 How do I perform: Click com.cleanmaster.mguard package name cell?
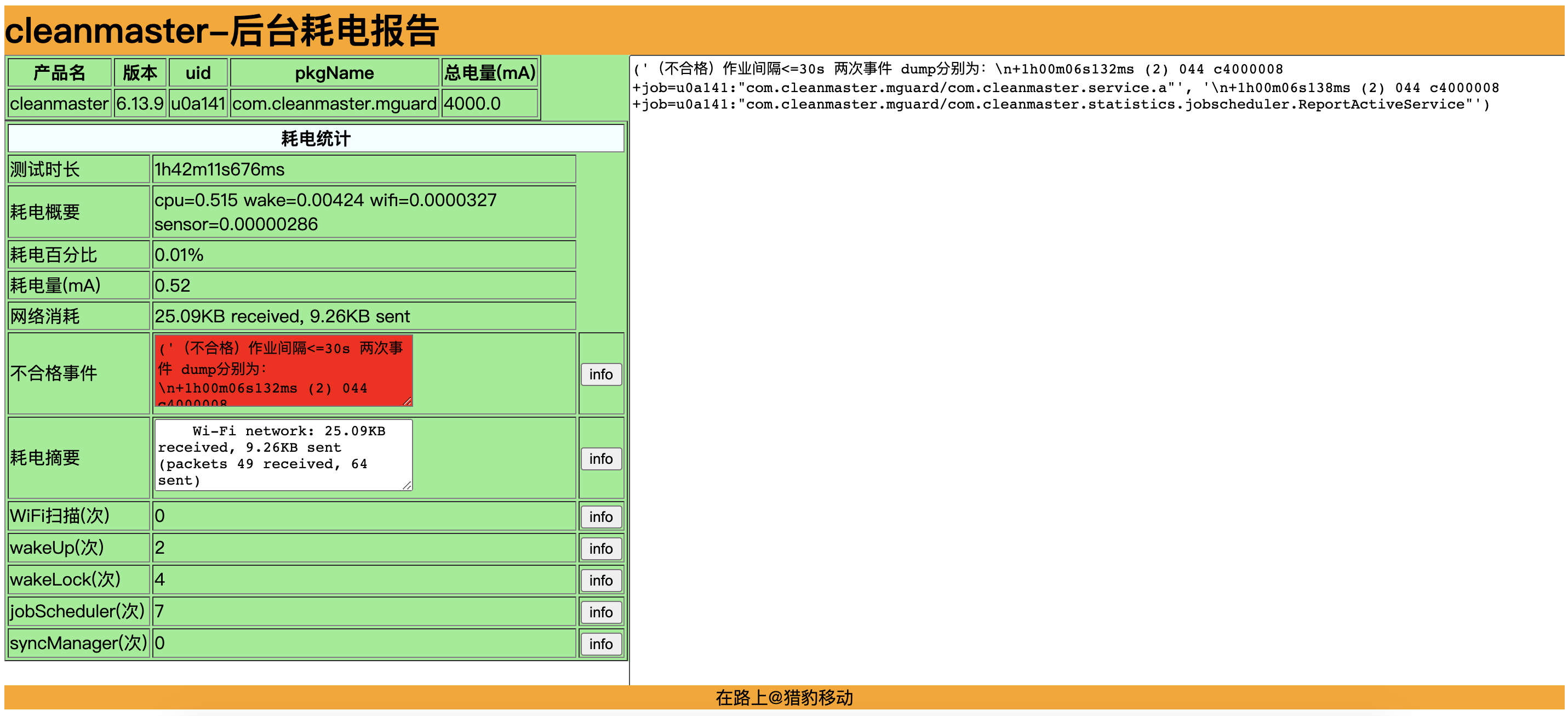334,104
